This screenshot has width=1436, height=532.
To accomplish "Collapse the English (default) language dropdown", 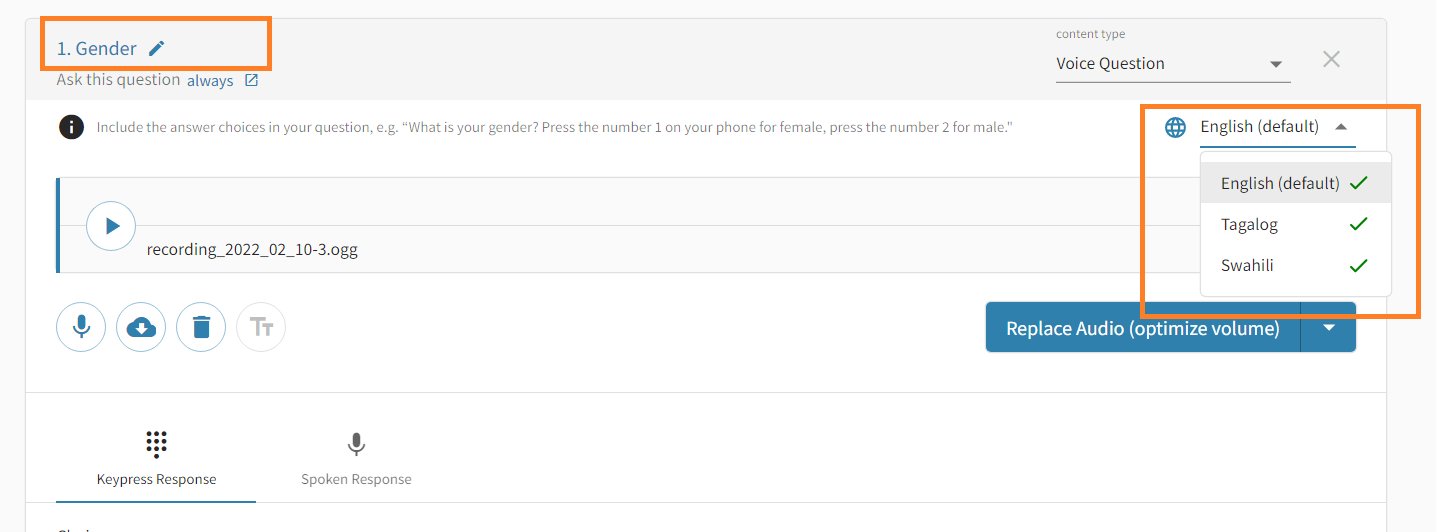I will click(x=1341, y=127).
